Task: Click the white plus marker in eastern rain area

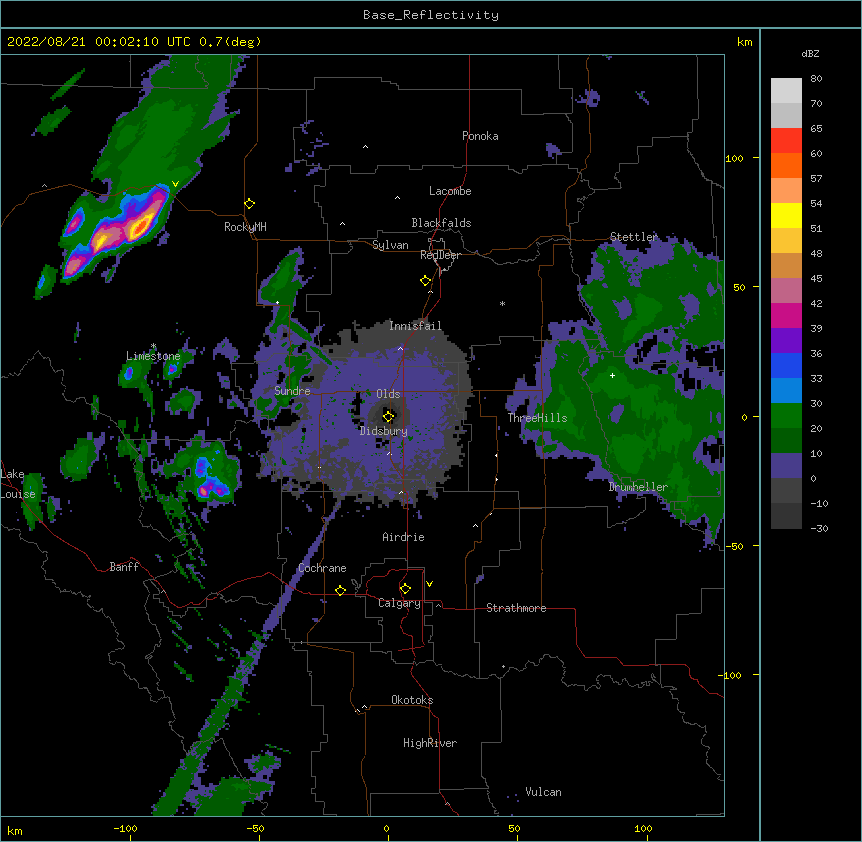Action: tap(612, 375)
